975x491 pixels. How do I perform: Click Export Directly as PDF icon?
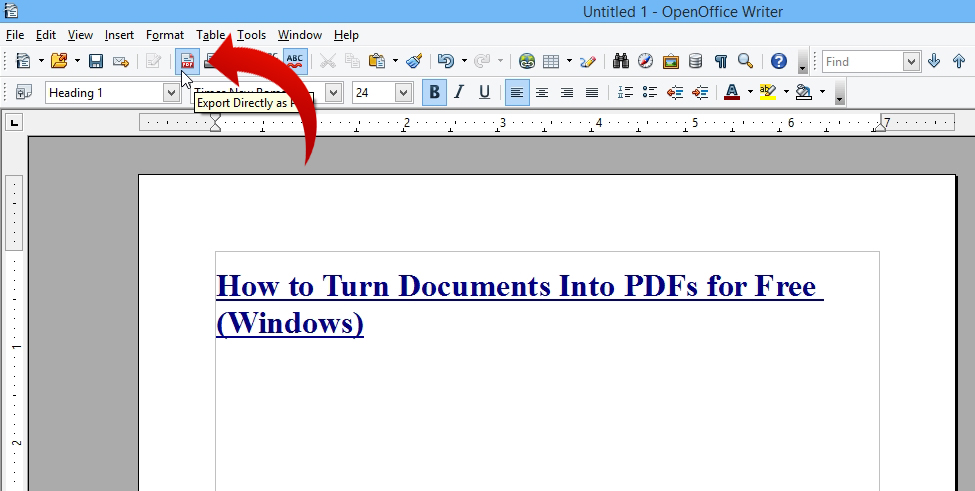point(187,61)
